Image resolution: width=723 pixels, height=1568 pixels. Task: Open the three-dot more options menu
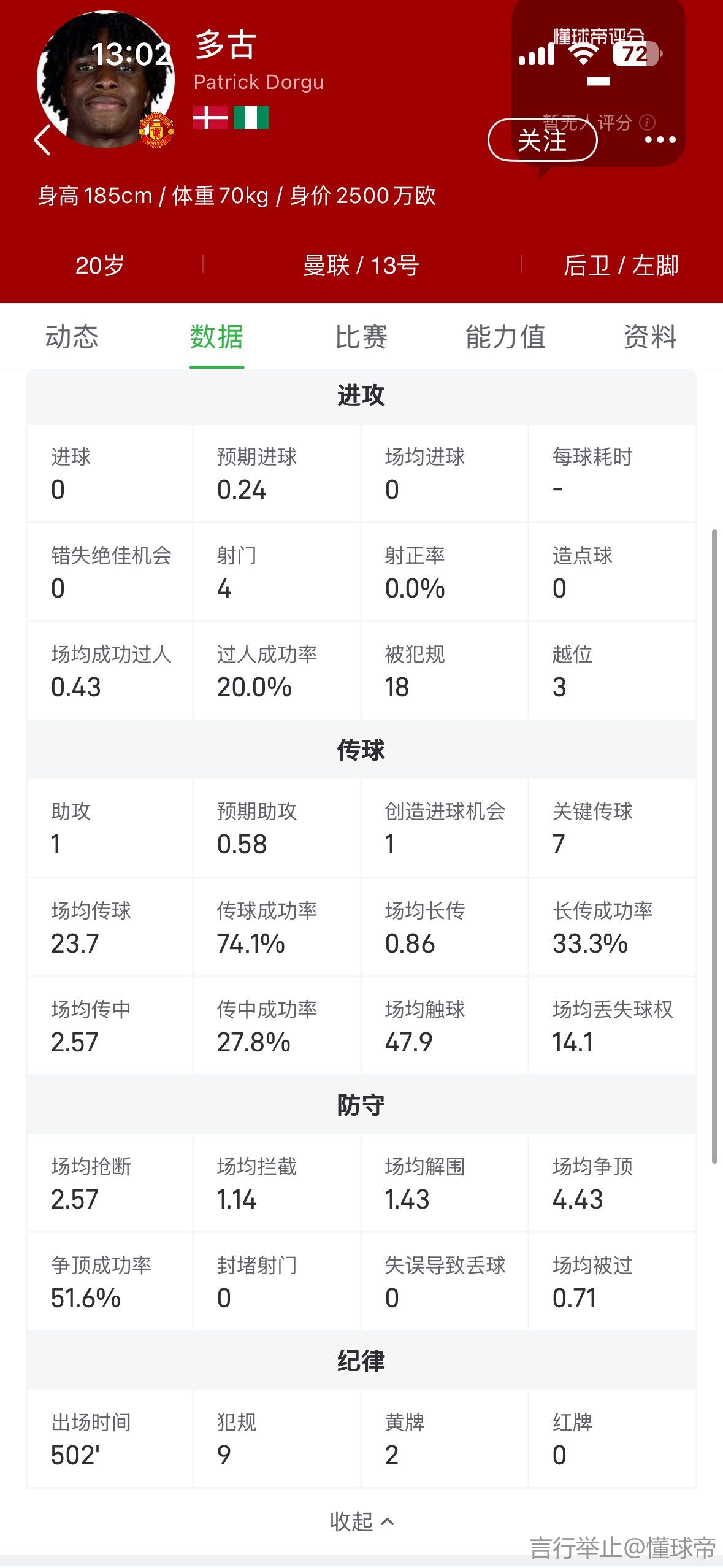coord(660,140)
